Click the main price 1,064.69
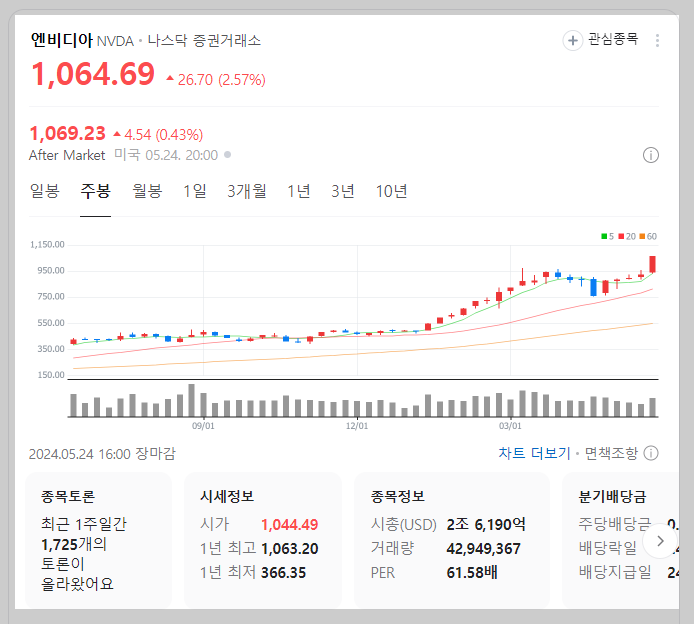This screenshot has width=694, height=624. [93, 74]
